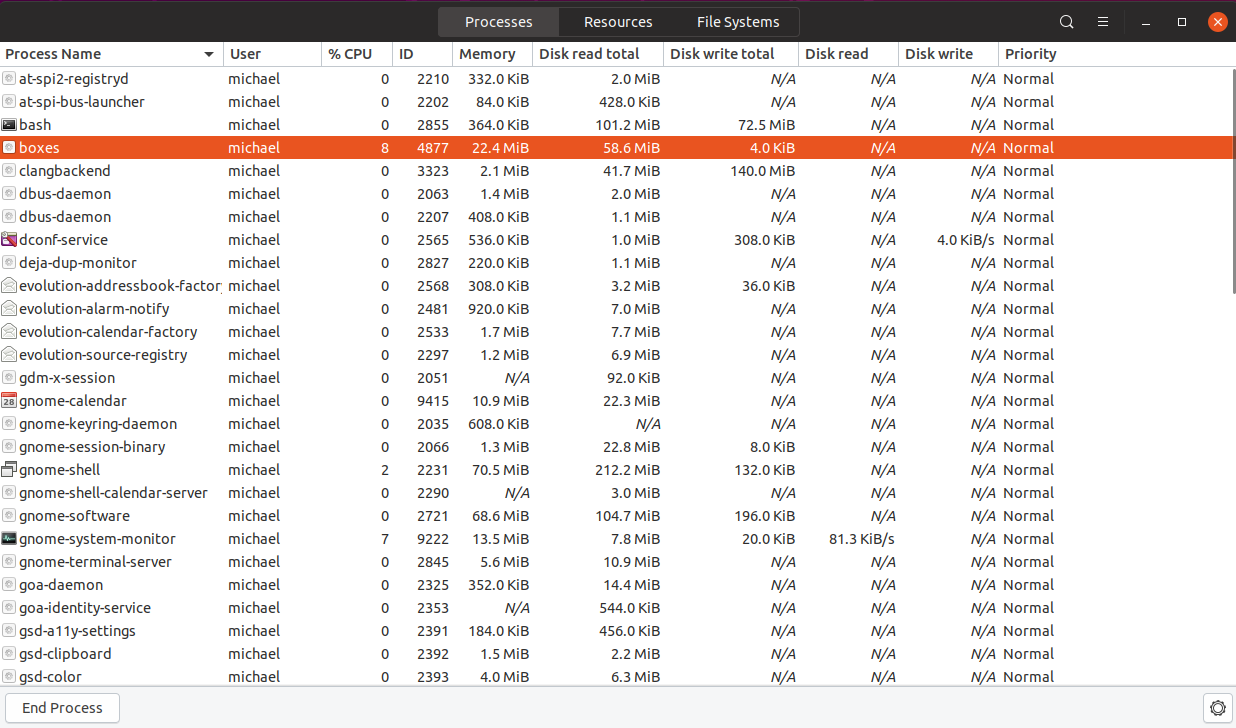
Task: Open the hamburger menu in header bar
Action: pos(1102,22)
